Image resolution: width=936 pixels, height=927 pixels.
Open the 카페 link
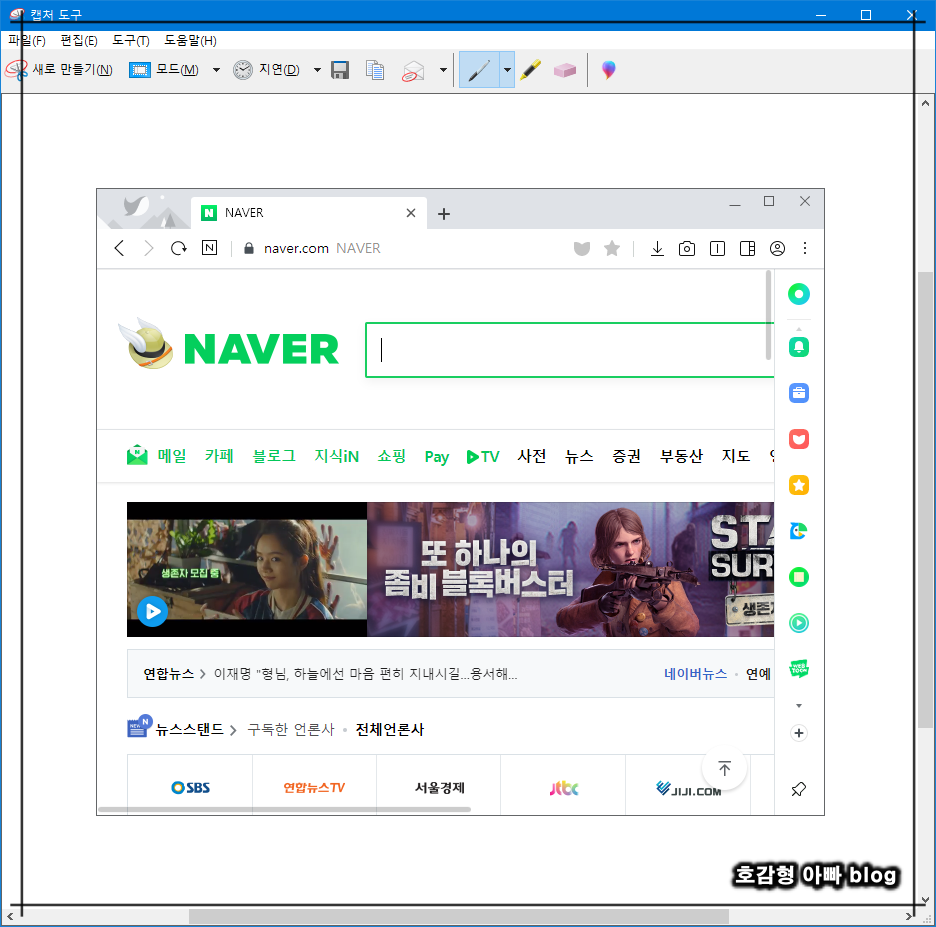tap(218, 456)
